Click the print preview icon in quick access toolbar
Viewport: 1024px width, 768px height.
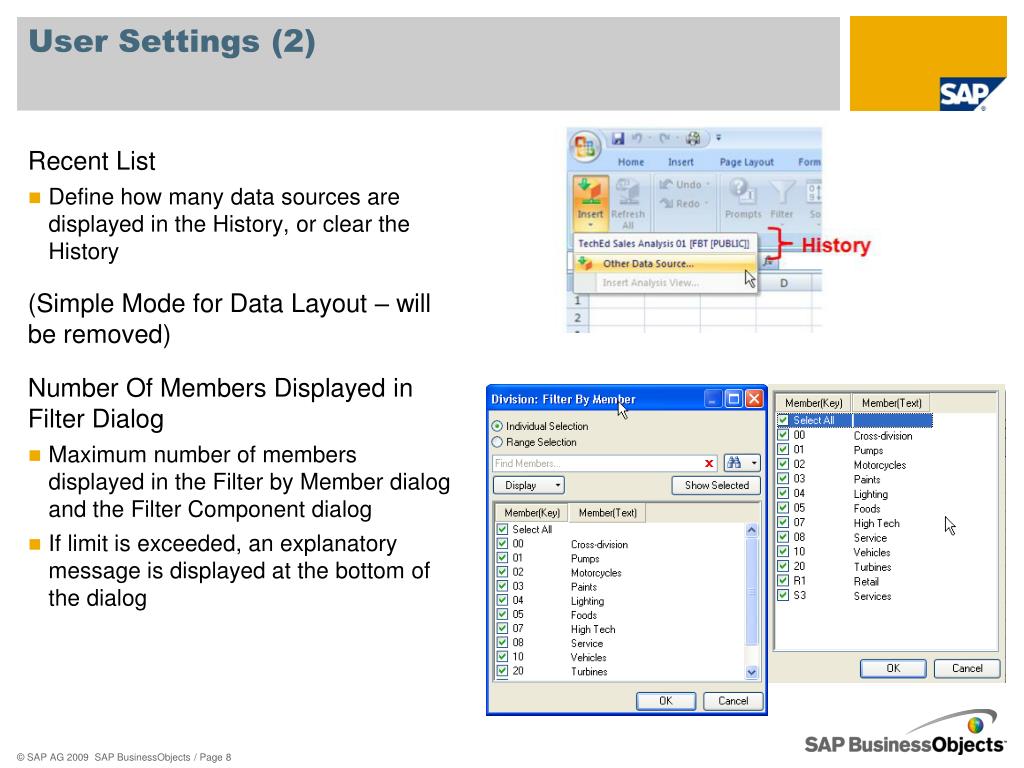click(693, 138)
